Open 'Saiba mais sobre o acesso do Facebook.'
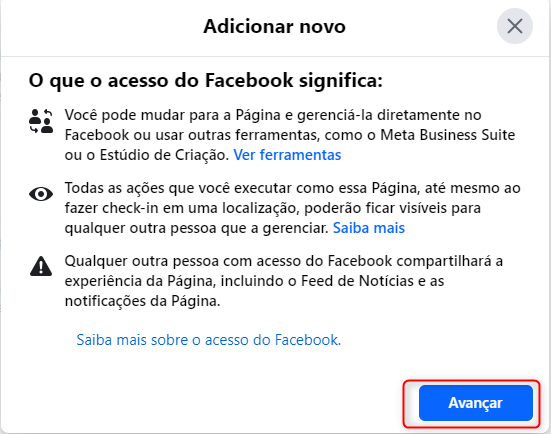Image resolution: width=551 pixels, height=434 pixels. (x=209, y=340)
